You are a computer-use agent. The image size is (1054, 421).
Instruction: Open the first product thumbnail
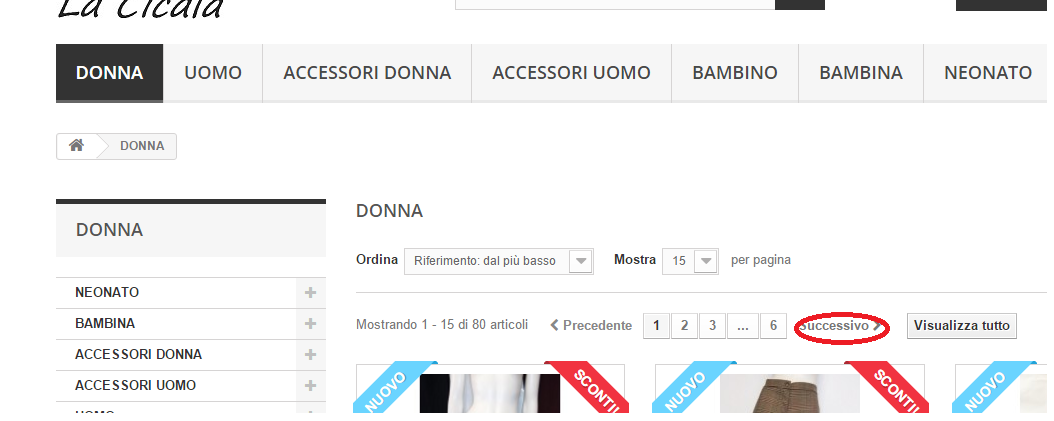point(490,393)
